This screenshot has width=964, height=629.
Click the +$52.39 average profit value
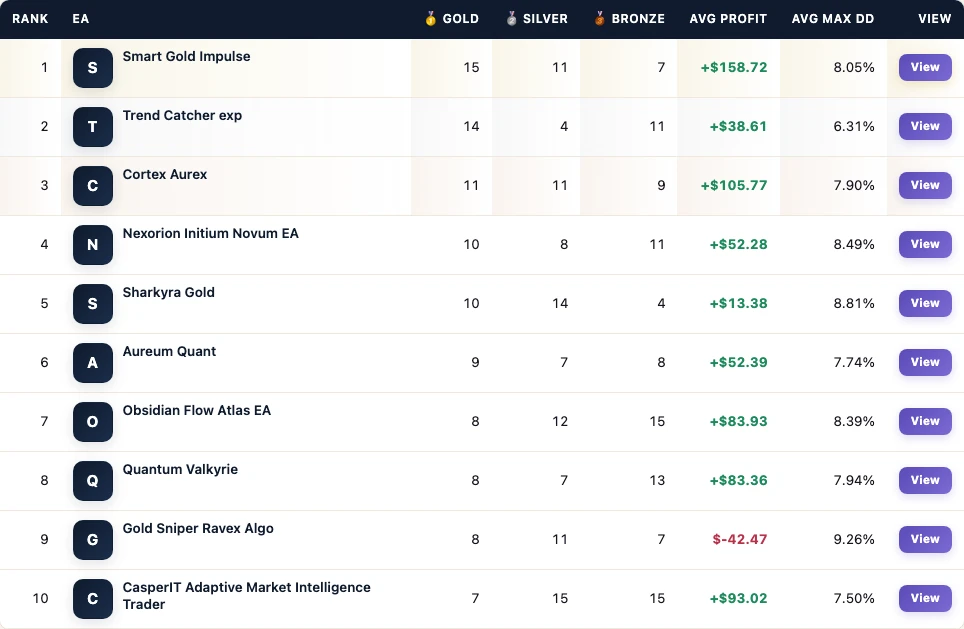point(738,363)
